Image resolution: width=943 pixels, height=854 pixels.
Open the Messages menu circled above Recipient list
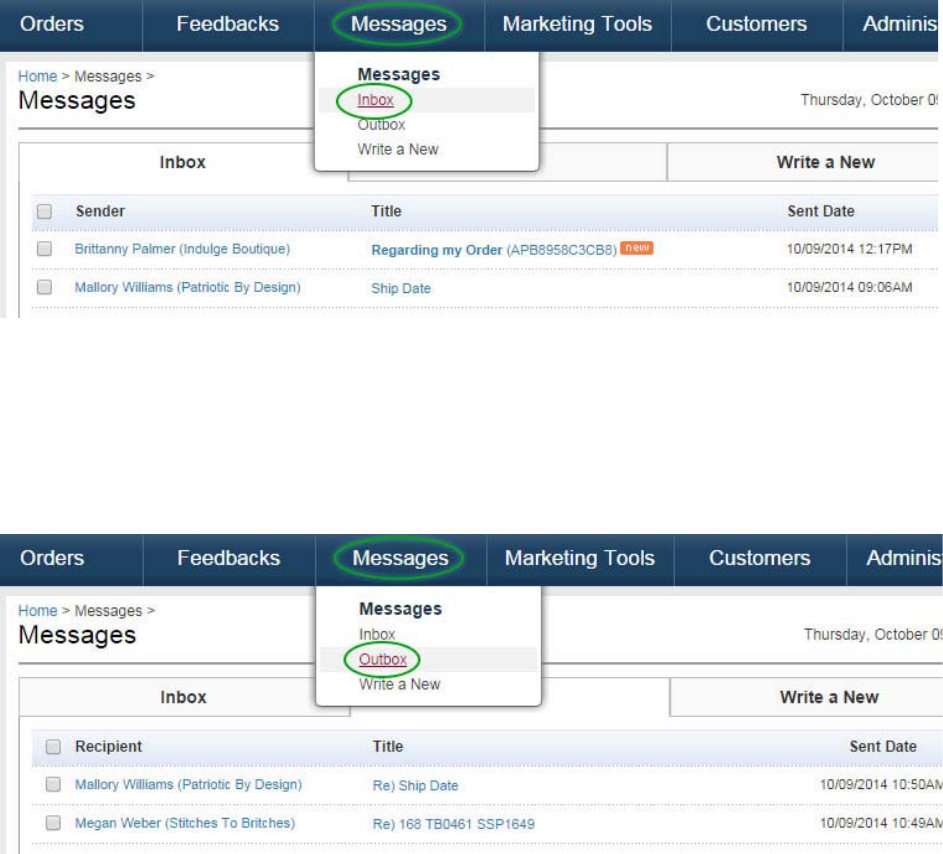coord(400,558)
